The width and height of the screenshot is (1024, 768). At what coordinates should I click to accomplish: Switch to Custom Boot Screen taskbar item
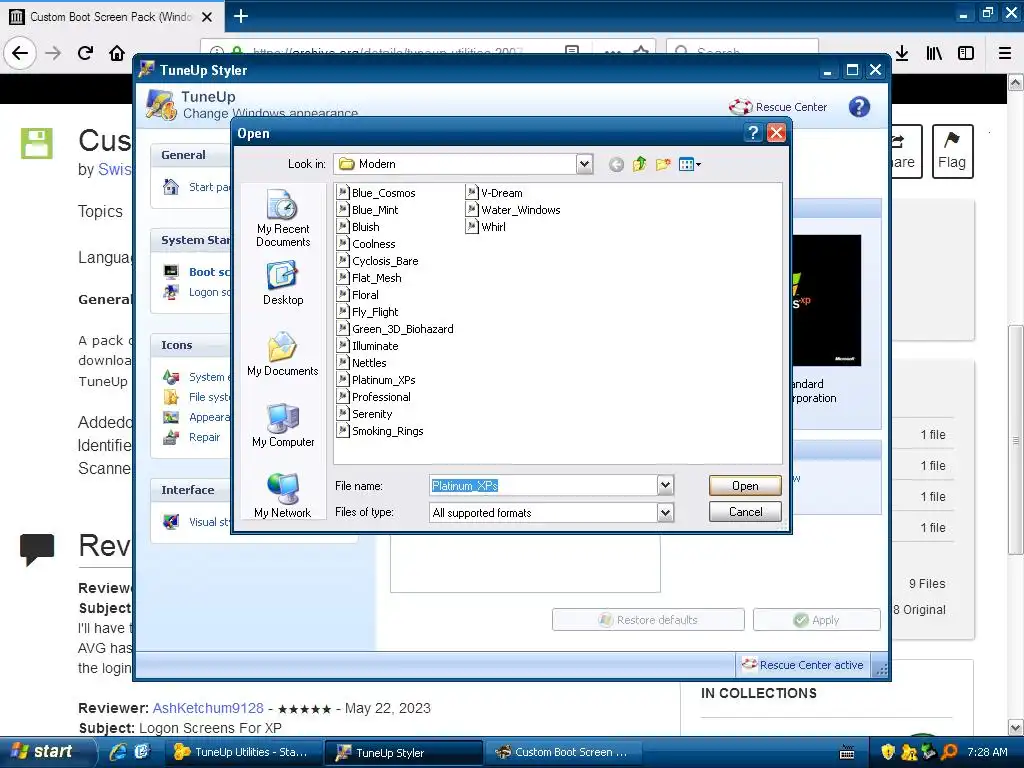tap(563, 752)
